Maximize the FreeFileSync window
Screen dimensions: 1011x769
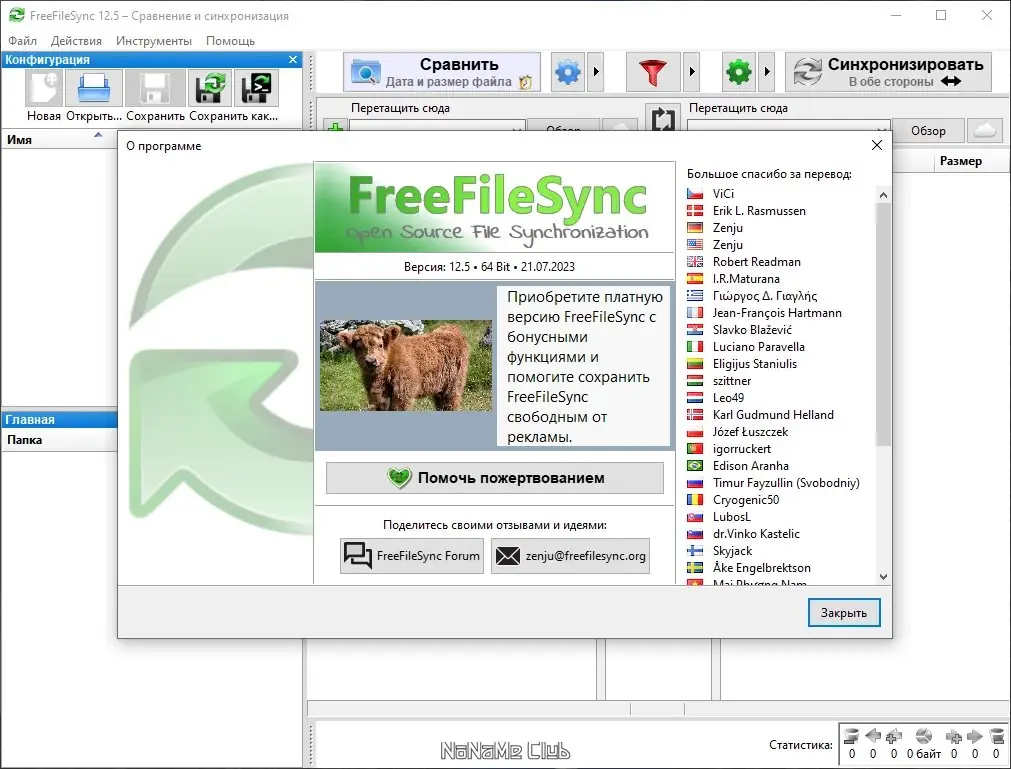click(x=941, y=15)
